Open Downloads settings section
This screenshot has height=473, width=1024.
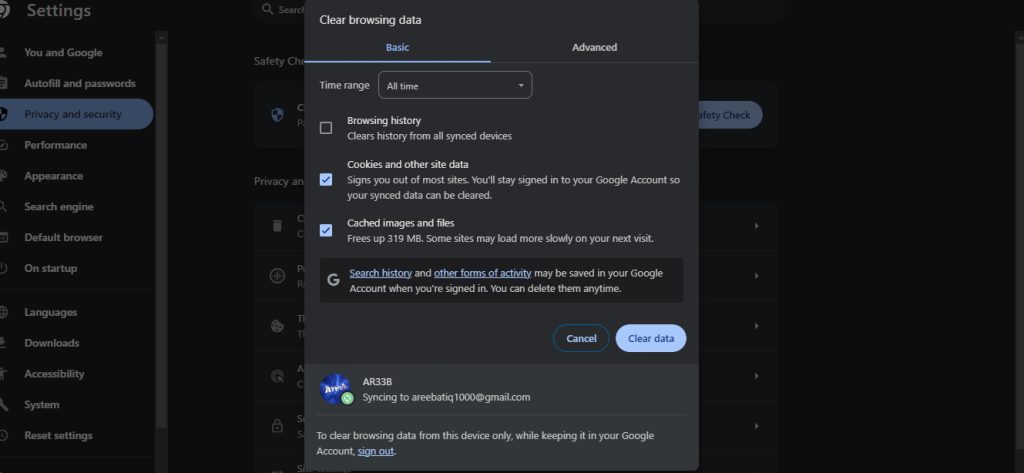pos(52,343)
